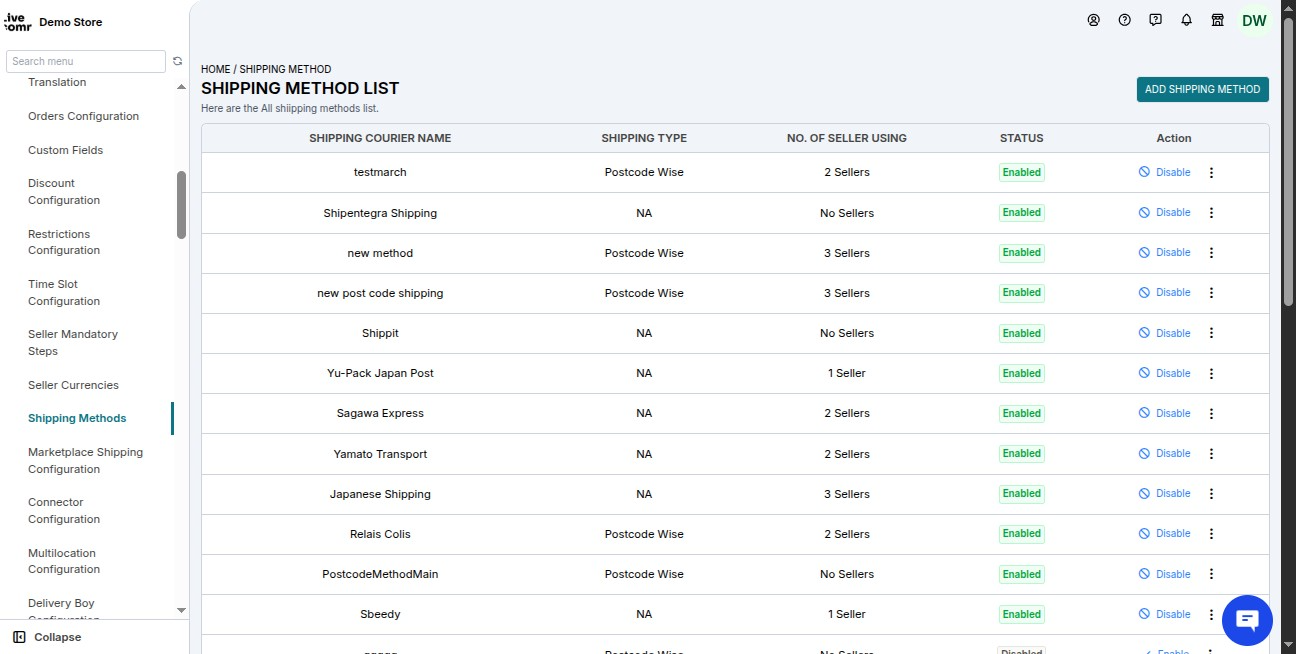Click the DW account avatar
Image resolution: width=1296 pixels, height=654 pixels.
click(1254, 20)
